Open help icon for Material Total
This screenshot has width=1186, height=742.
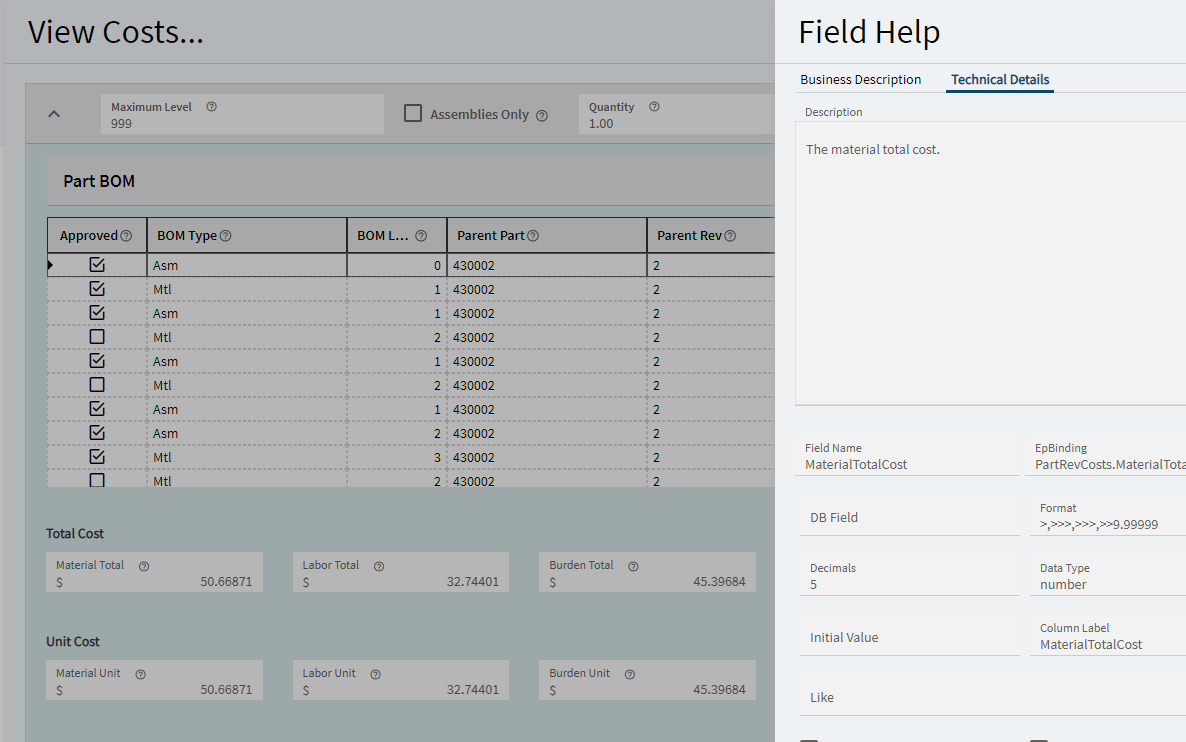144,566
